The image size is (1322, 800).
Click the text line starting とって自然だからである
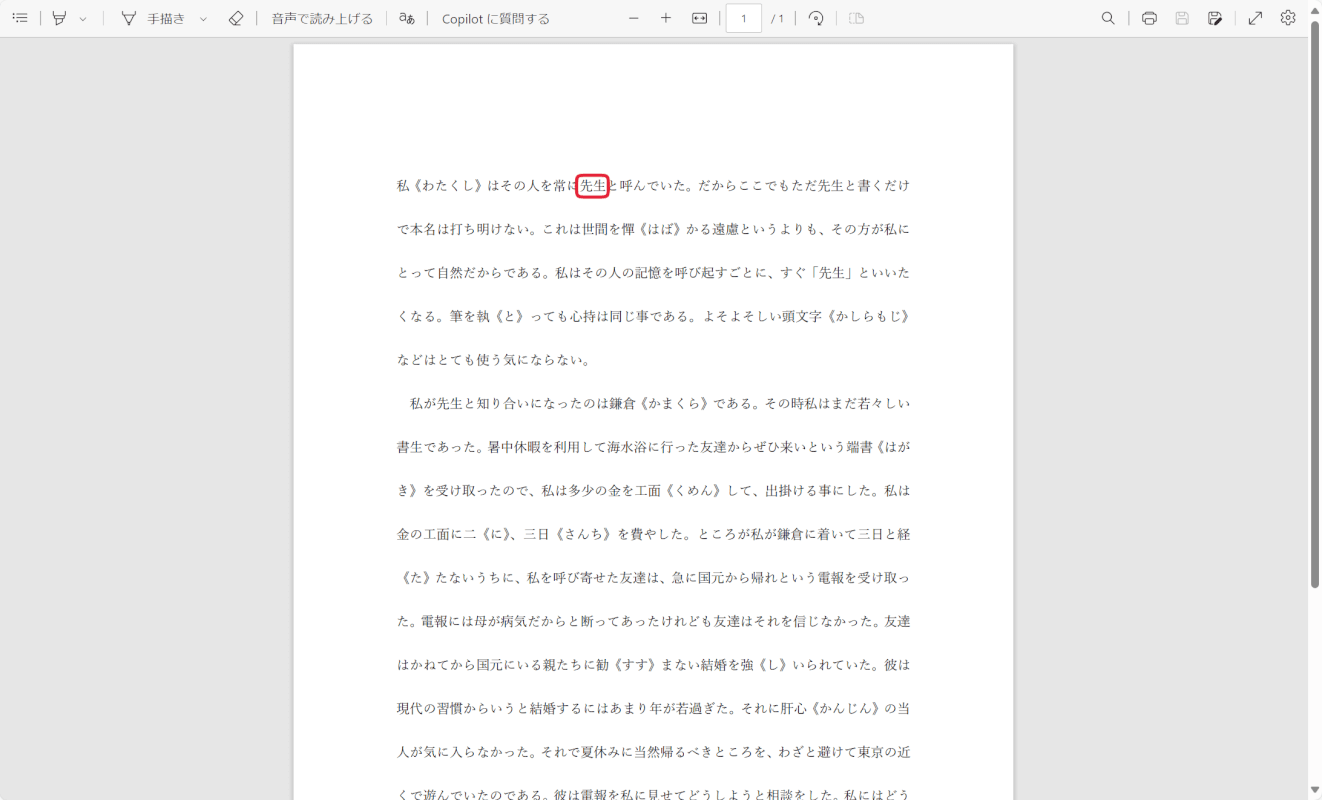click(653, 272)
